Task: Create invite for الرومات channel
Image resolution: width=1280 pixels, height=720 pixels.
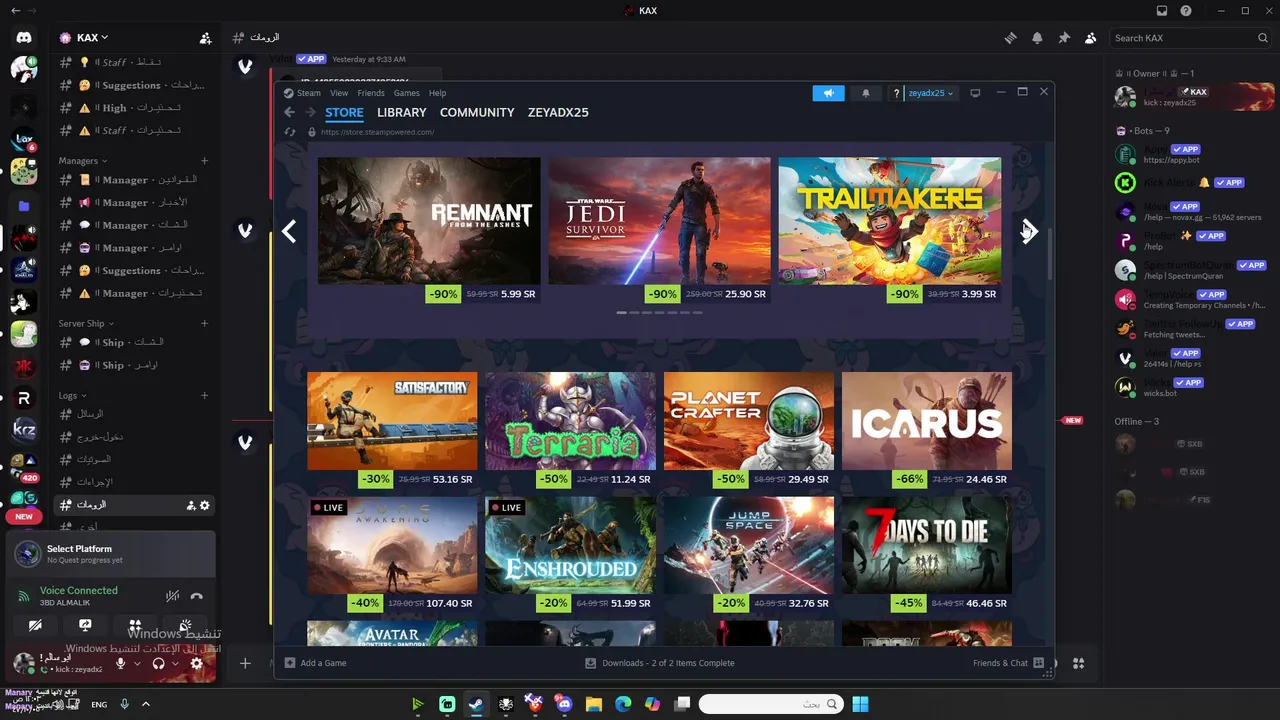Action: click(191, 505)
